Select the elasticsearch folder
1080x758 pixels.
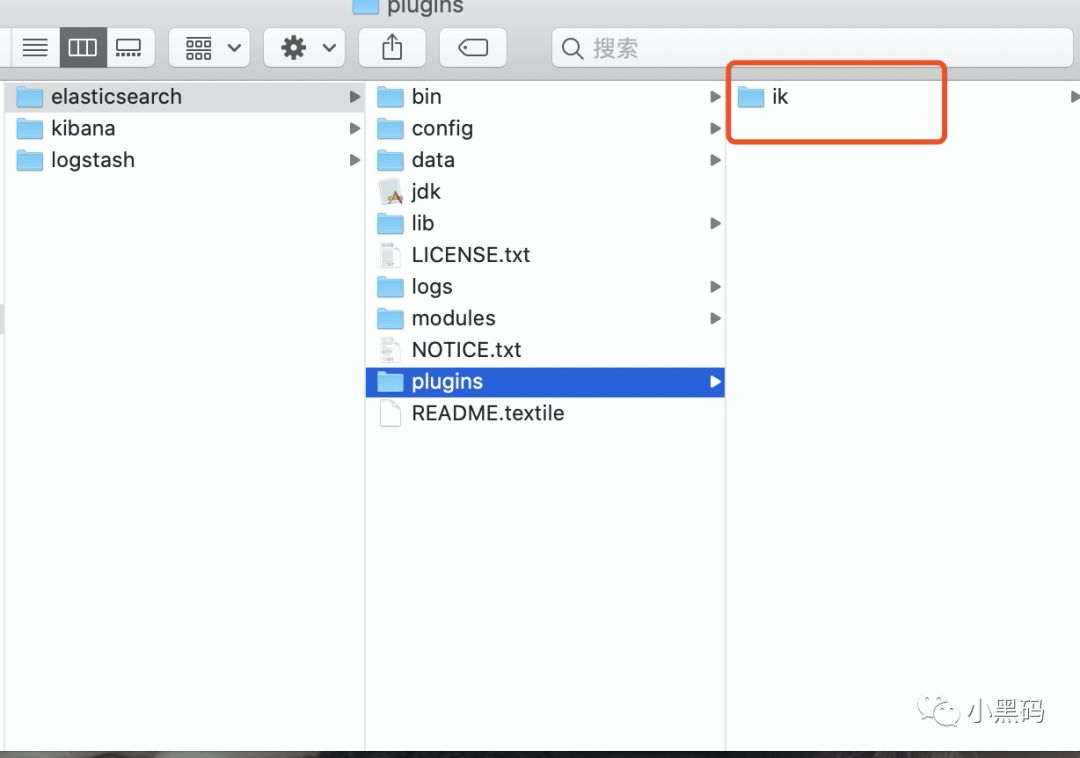tap(185, 97)
